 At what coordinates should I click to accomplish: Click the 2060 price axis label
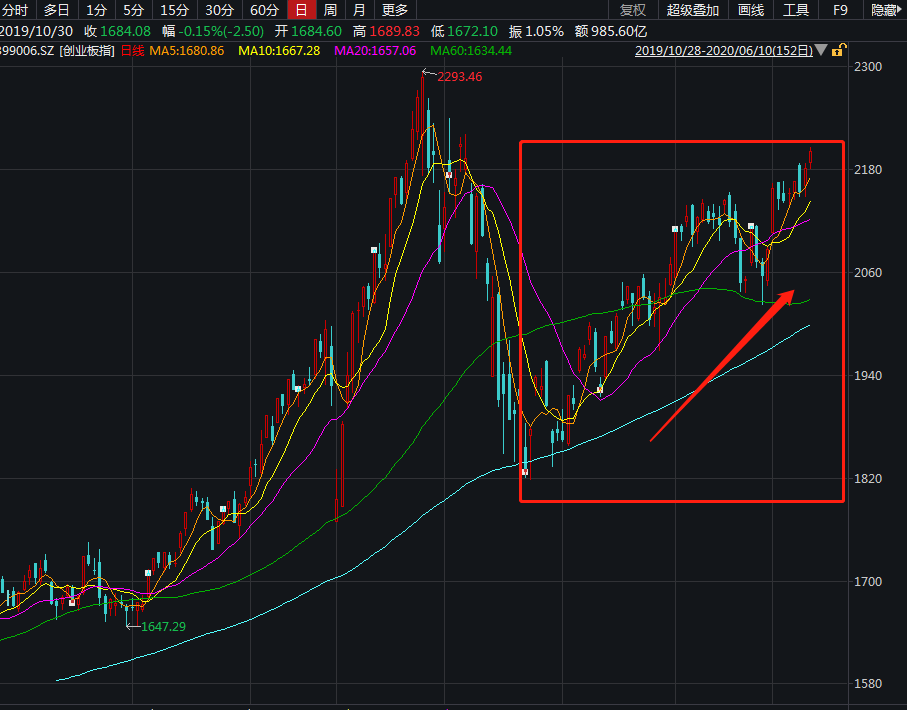click(x=868, y=273)
